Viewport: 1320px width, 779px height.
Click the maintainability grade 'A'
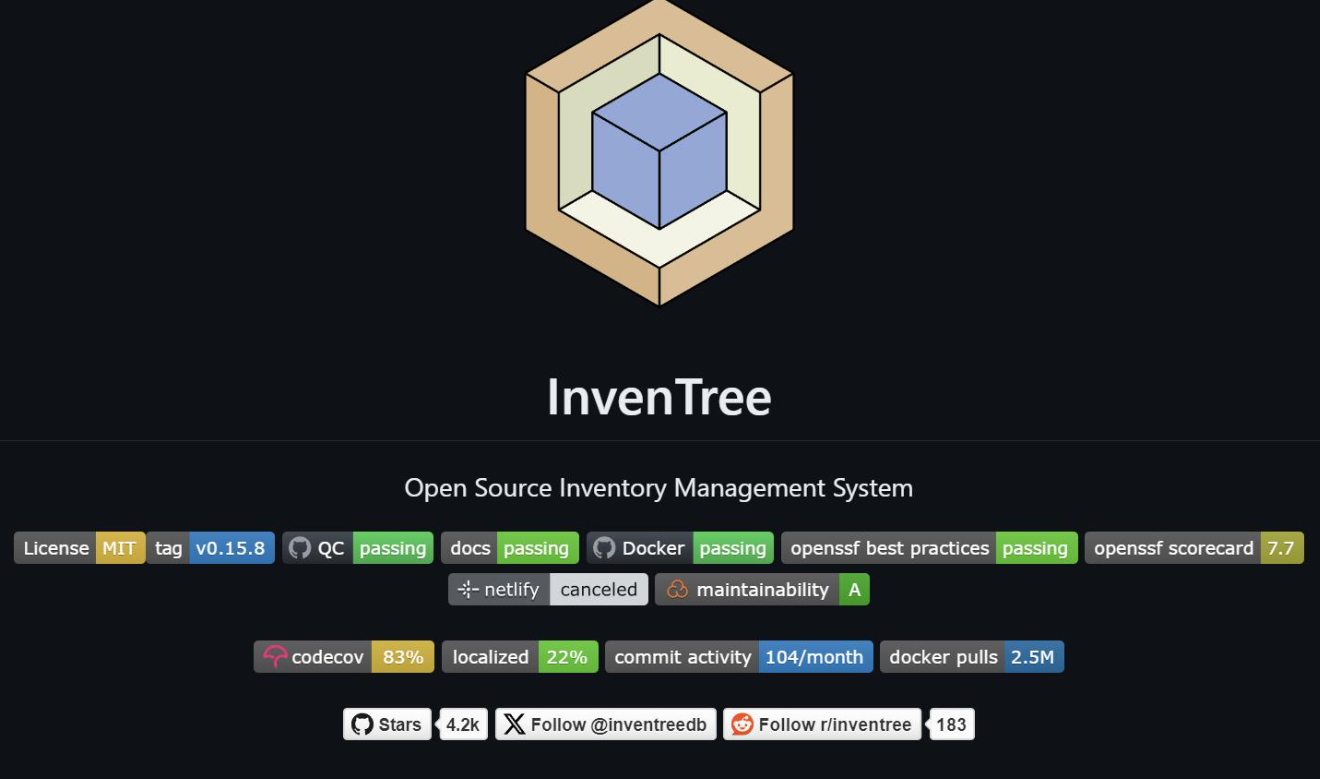tap(854, 590)
